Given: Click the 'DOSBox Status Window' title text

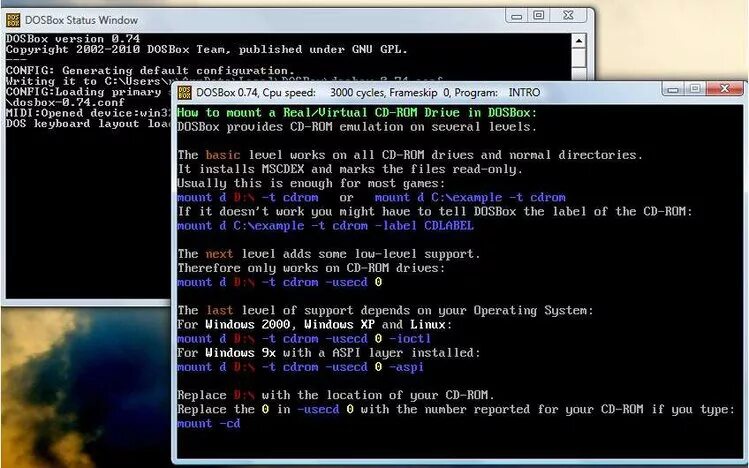Looking at the screenshot, I should pos(81,20).
